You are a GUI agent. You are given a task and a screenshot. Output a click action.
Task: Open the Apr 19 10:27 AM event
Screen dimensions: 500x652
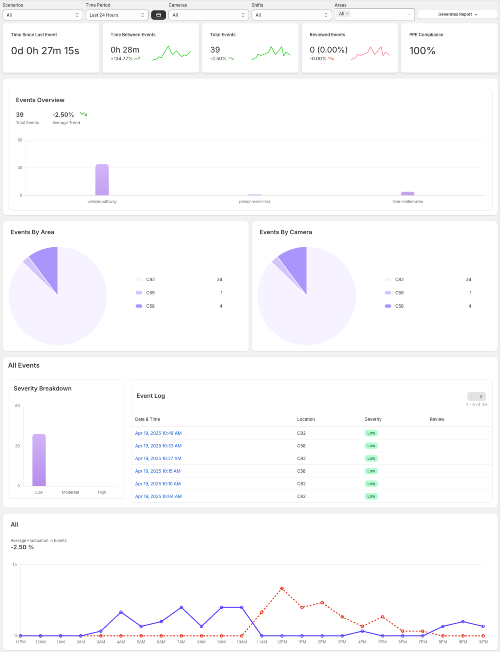point(158,459)
